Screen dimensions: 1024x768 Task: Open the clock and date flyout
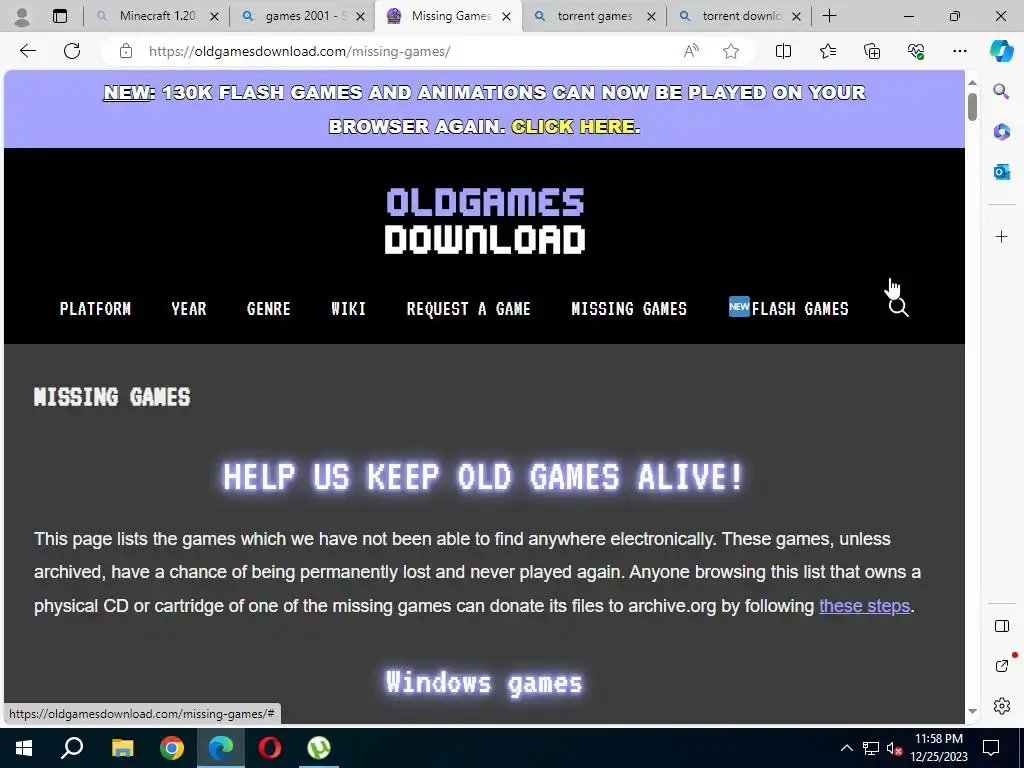pyautogui.click(x=939, y=748)
